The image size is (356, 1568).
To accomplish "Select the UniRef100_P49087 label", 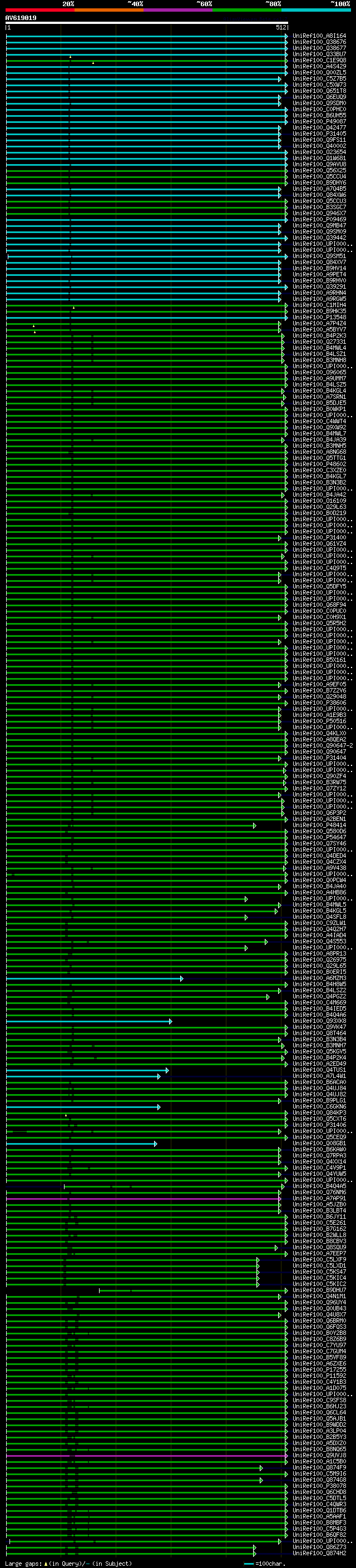I will click(319, 121).
